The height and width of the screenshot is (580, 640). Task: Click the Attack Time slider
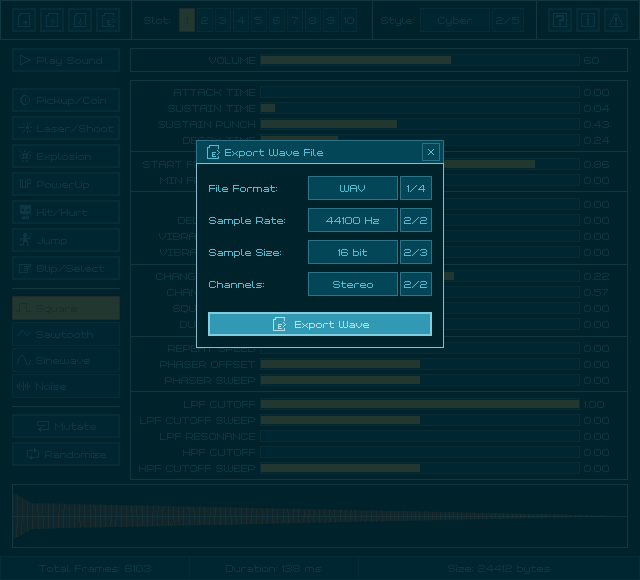420,92
